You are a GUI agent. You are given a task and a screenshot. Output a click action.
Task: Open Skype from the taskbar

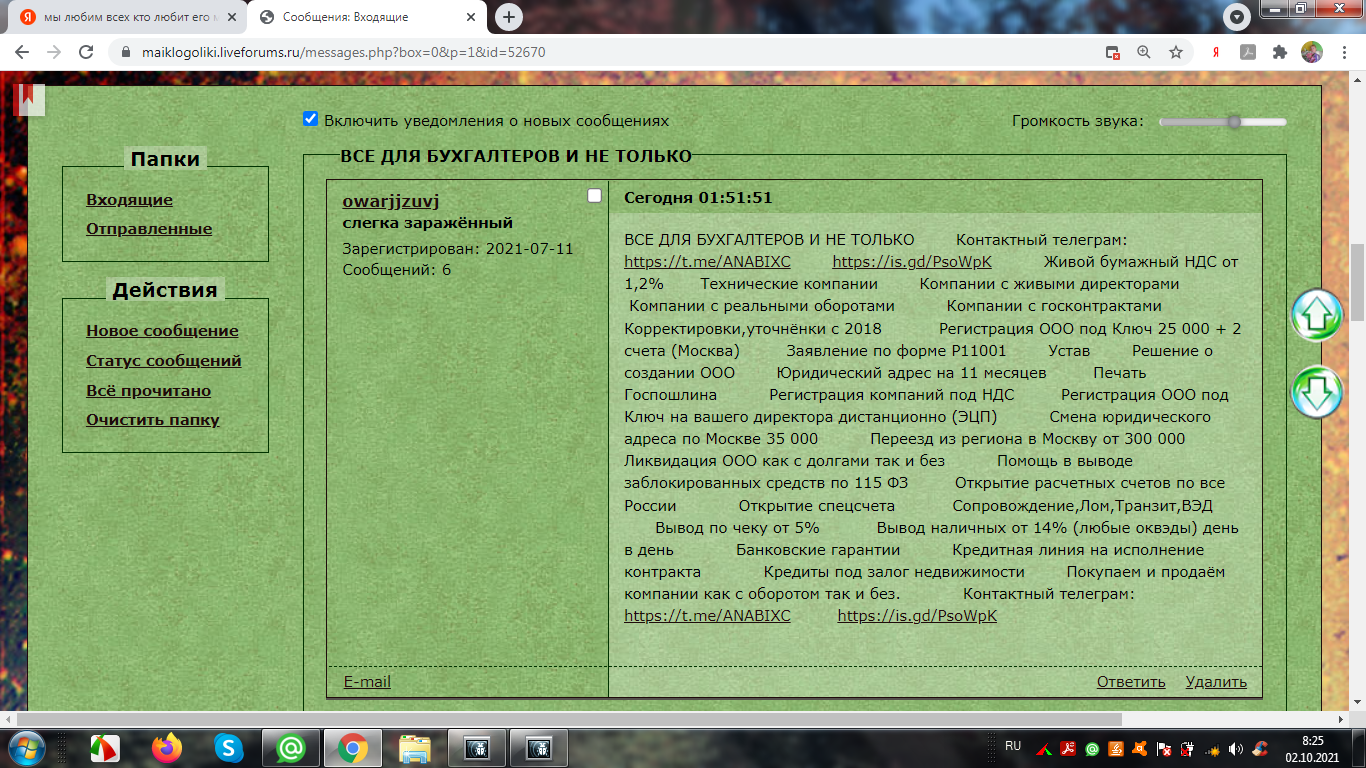coord(229,747)
